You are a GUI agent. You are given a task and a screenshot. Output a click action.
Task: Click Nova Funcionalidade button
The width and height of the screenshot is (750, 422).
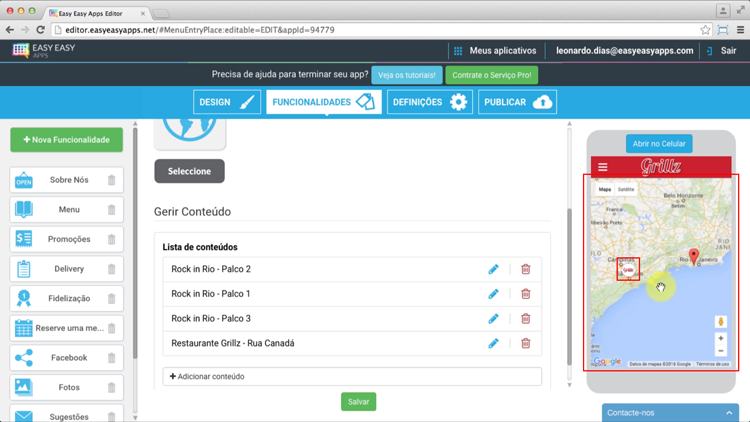67,140
